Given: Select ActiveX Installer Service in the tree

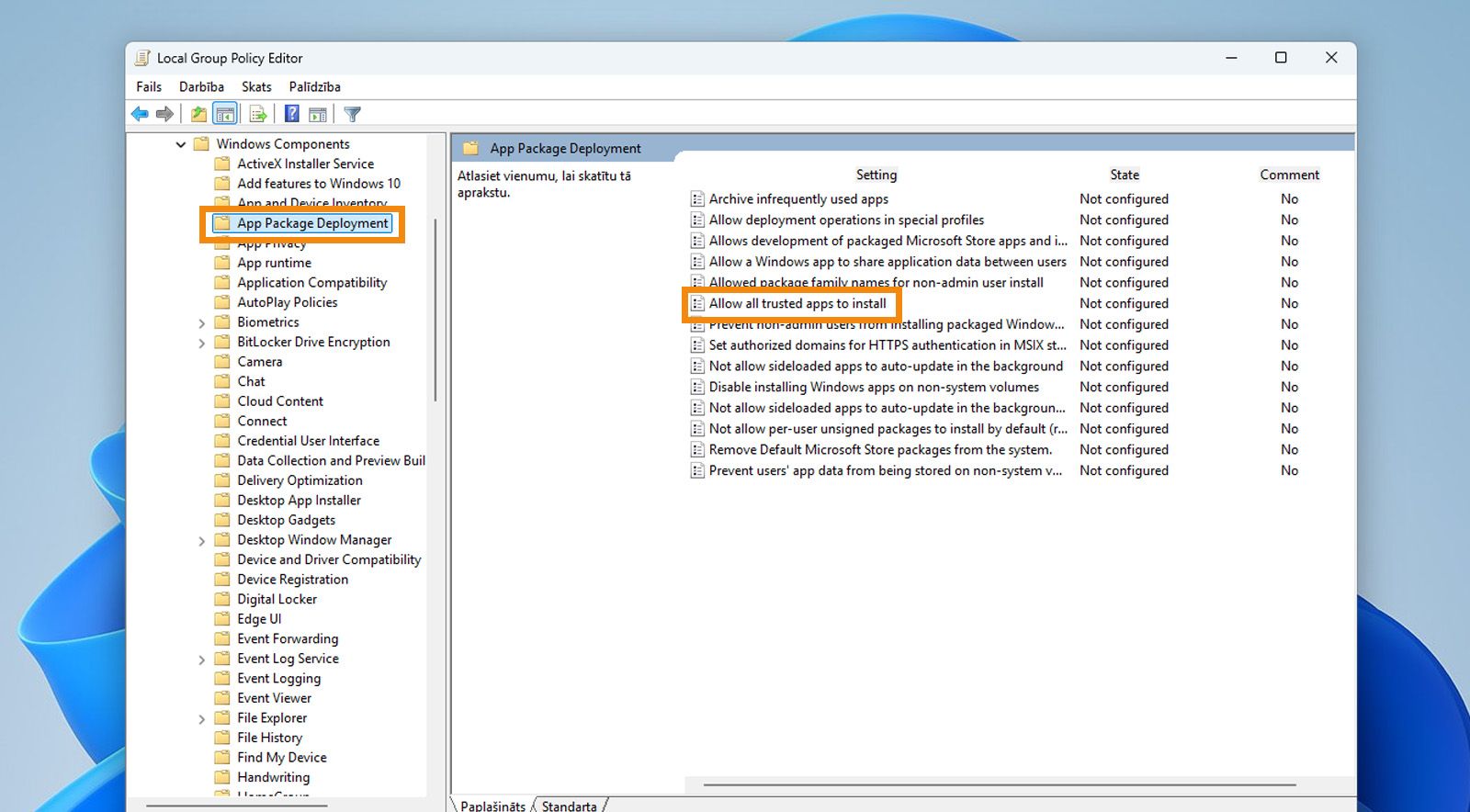Looking at the screenshot, I should [306, 164].
